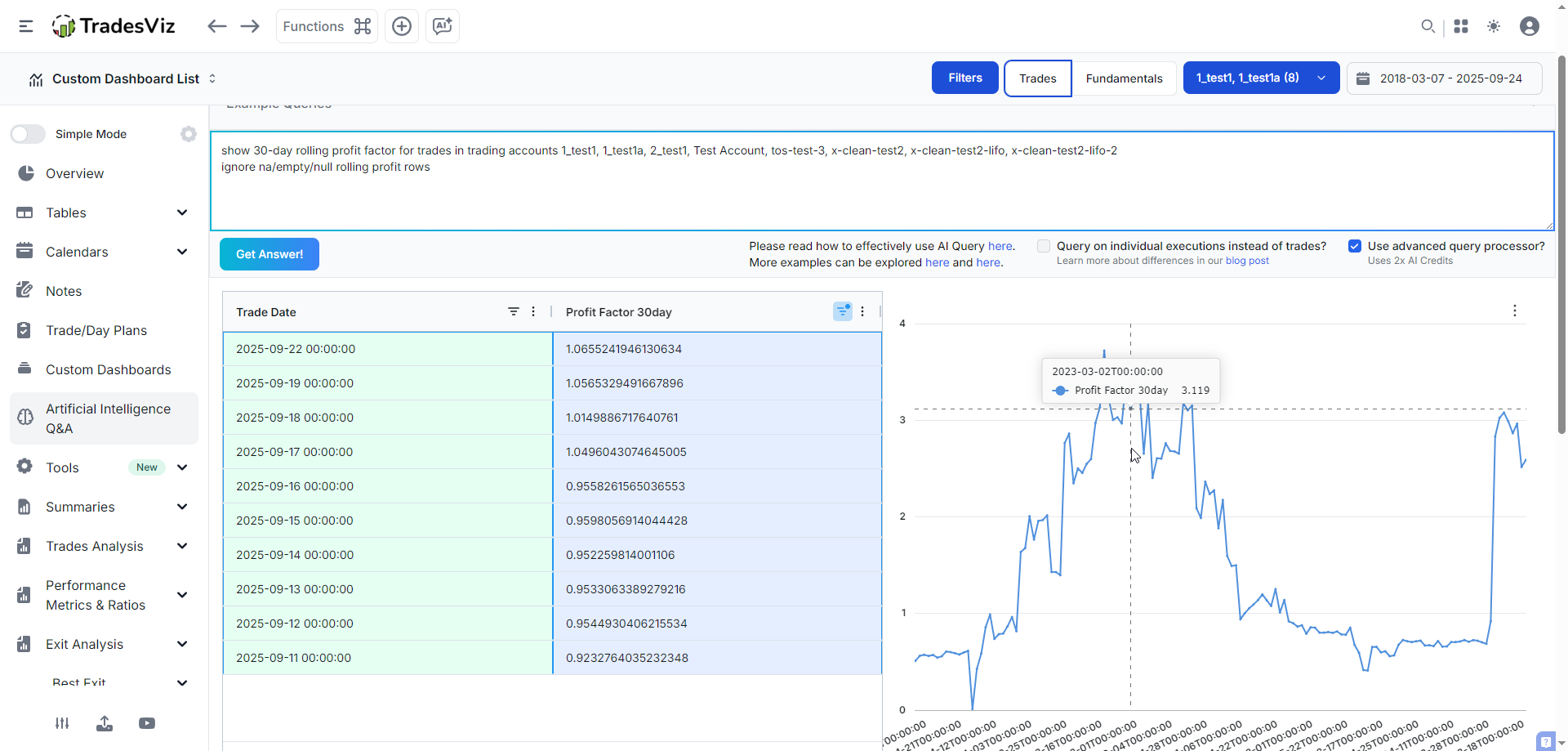The height and width of the screenshot is (751, 1568).
Task: Open search with the magnifier icon
Action: [1428, 26]
